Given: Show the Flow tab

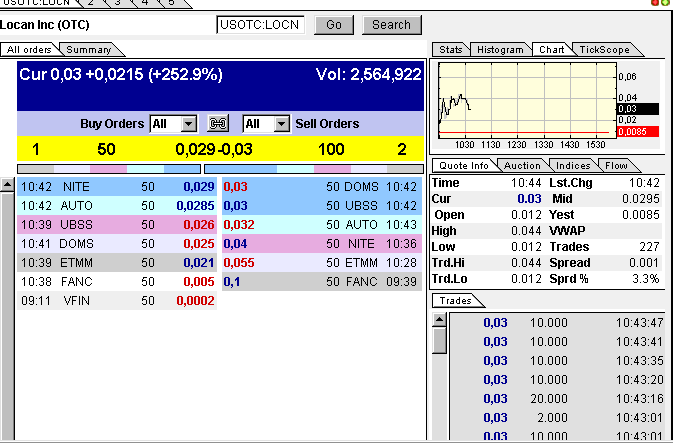Looking at the screenshot, I should [x=616, y=165].
